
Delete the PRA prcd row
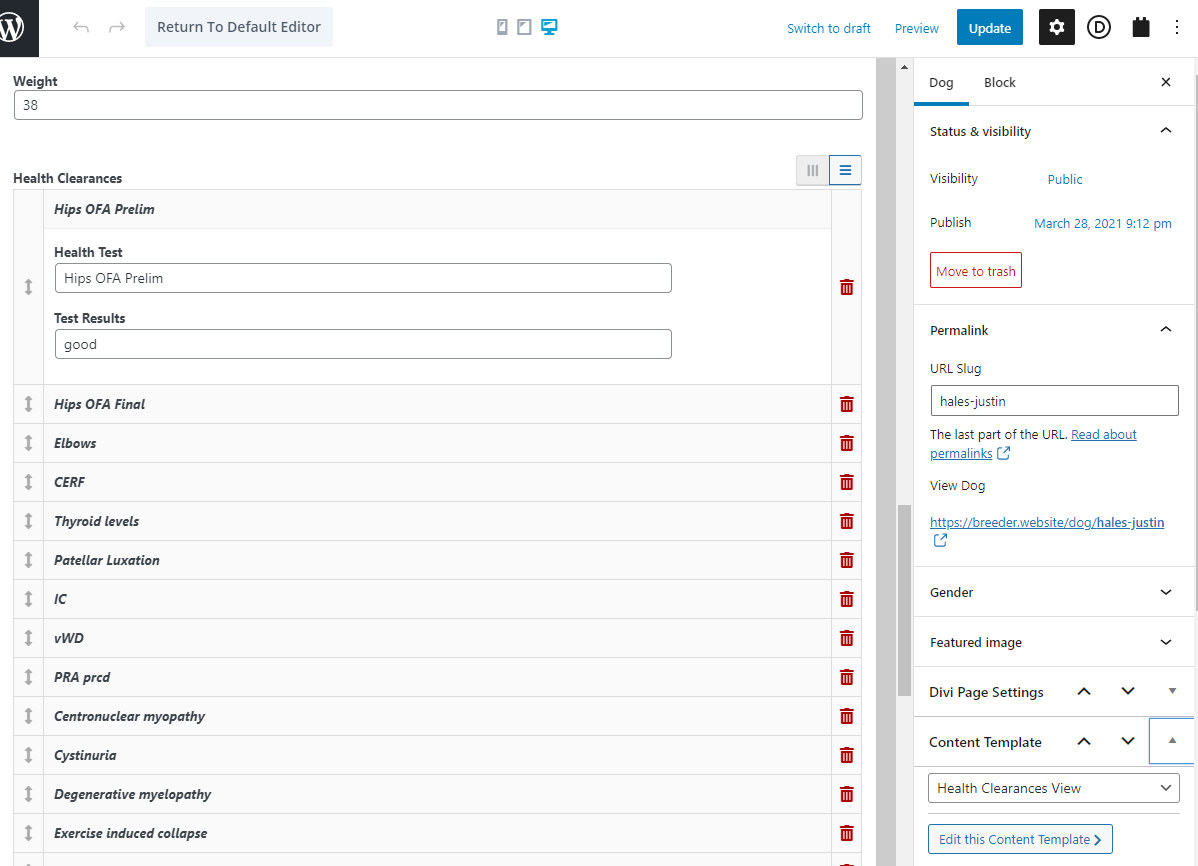pos(847,677)
